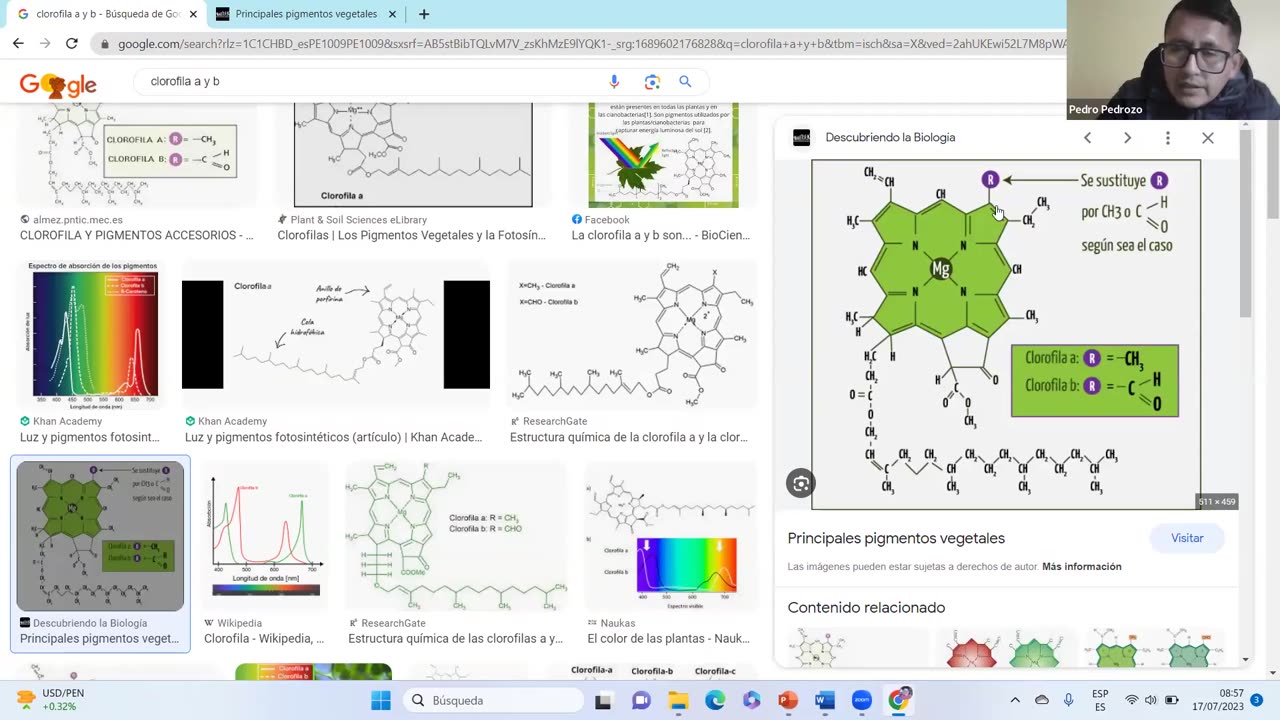Close the image preview panel
The width and height of the screenshot is (1280, 720).
1208,138
